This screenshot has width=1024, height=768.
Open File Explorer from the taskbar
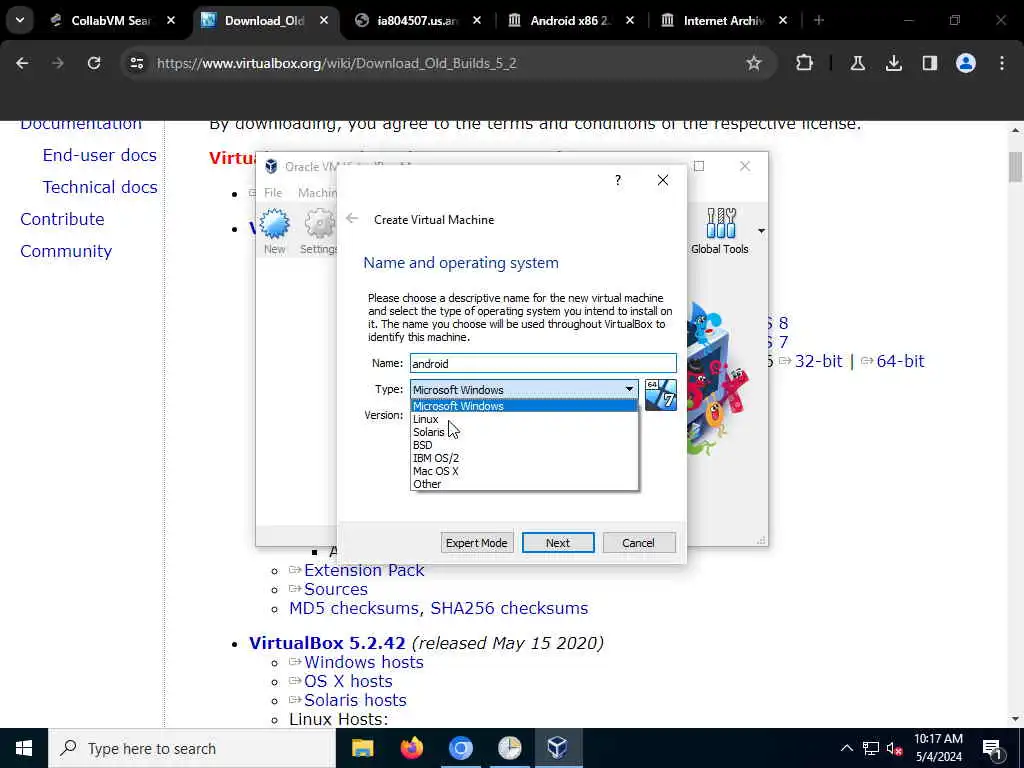tap(362, 748)
